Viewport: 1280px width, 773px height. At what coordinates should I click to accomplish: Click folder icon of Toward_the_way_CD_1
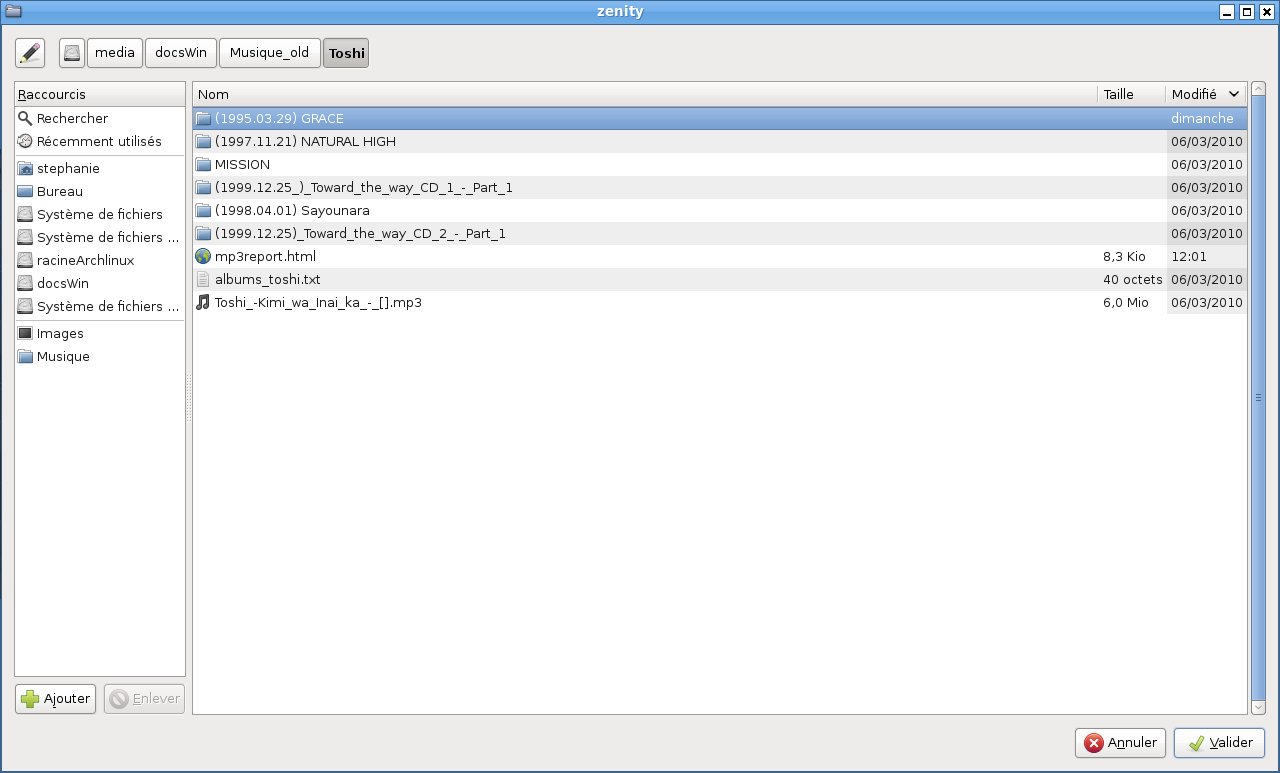pos(203,187)
